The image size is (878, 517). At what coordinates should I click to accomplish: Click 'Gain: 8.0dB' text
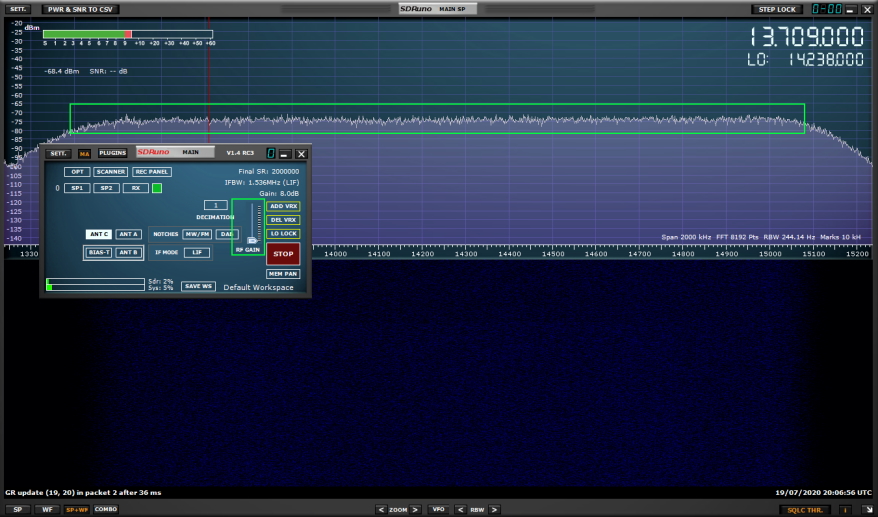(279, 194)
